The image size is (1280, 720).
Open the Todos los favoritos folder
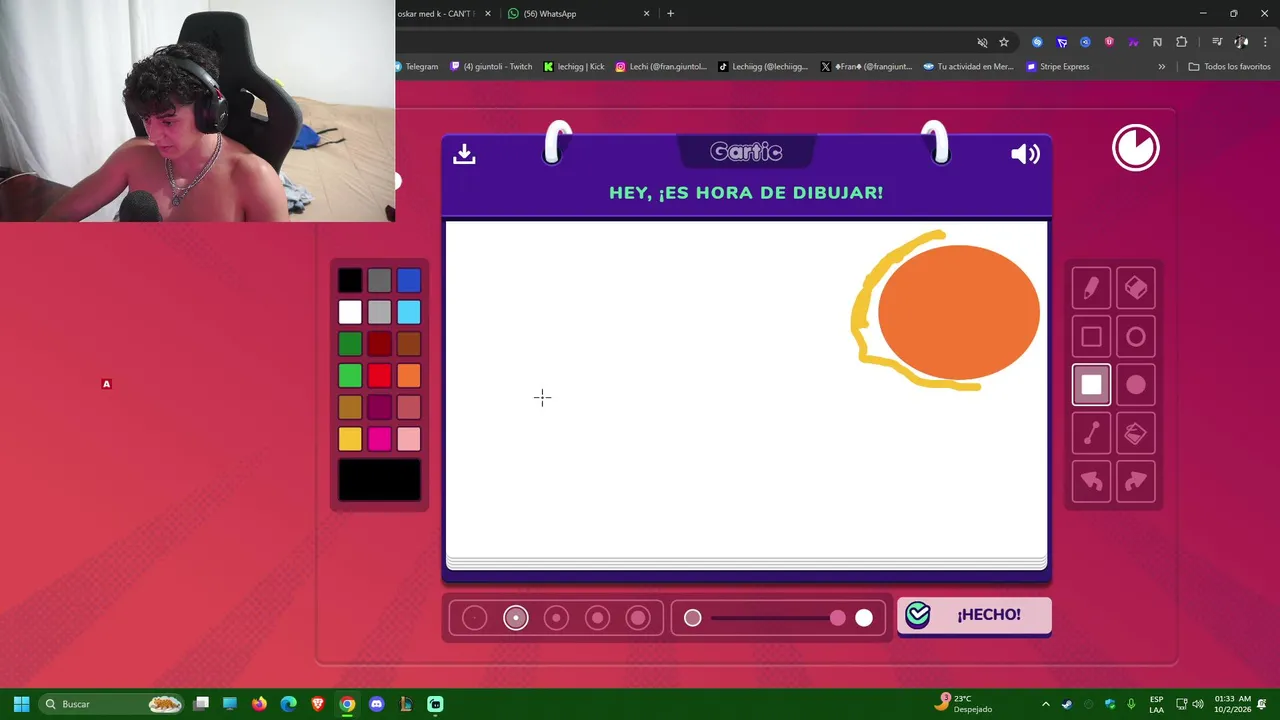point(1229,67)
